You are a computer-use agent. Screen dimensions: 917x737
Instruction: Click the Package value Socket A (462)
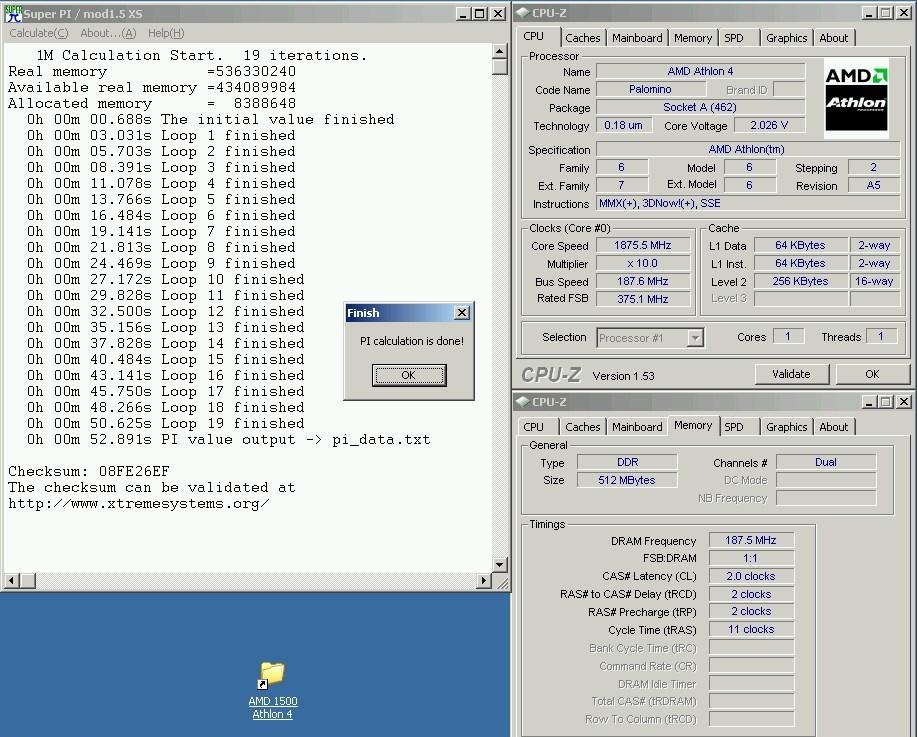pyautogui.click(x=700, y=108)
